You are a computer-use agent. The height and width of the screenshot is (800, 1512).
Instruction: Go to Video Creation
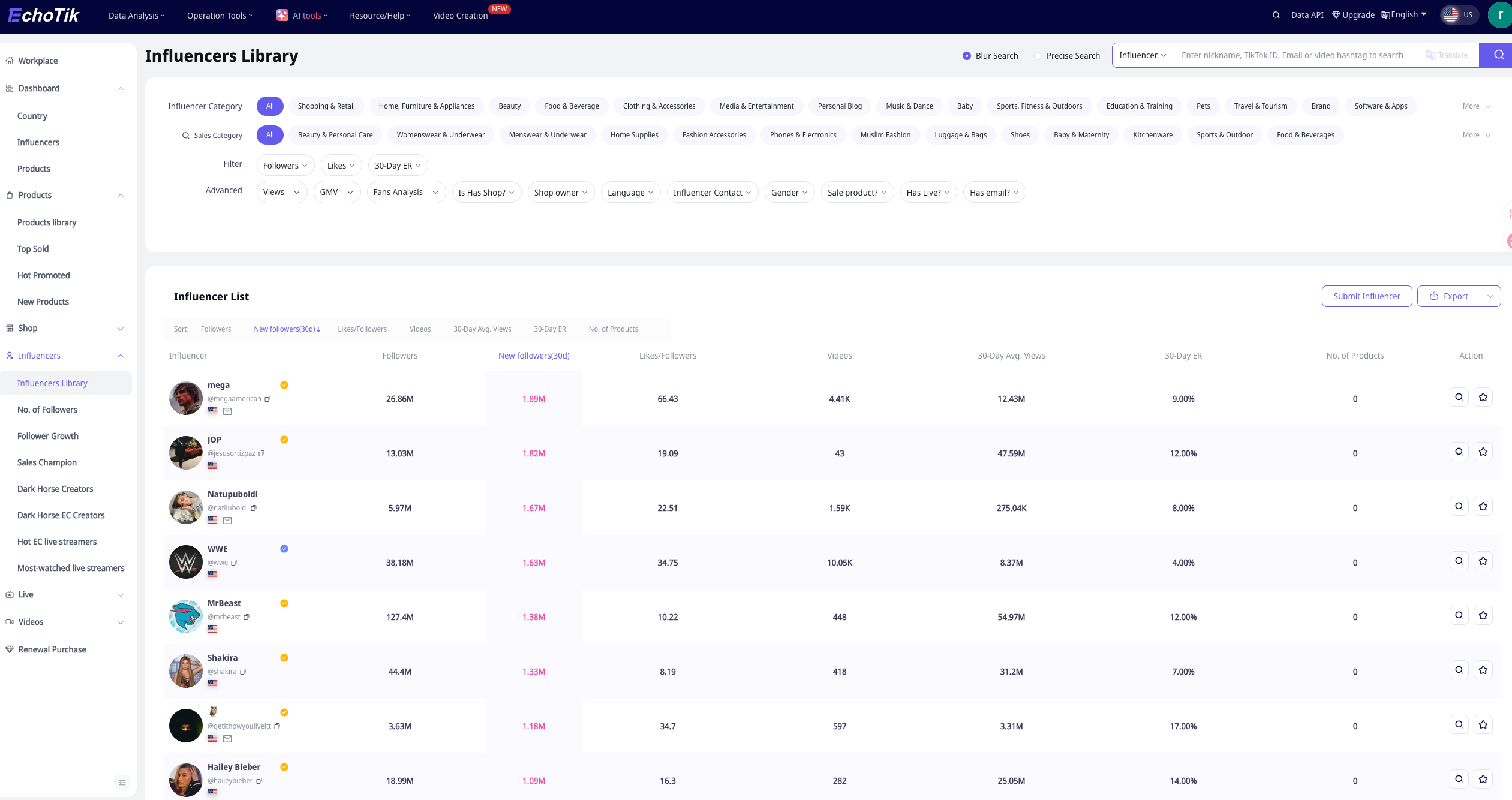pyautogui.click(x=461, y=16)
